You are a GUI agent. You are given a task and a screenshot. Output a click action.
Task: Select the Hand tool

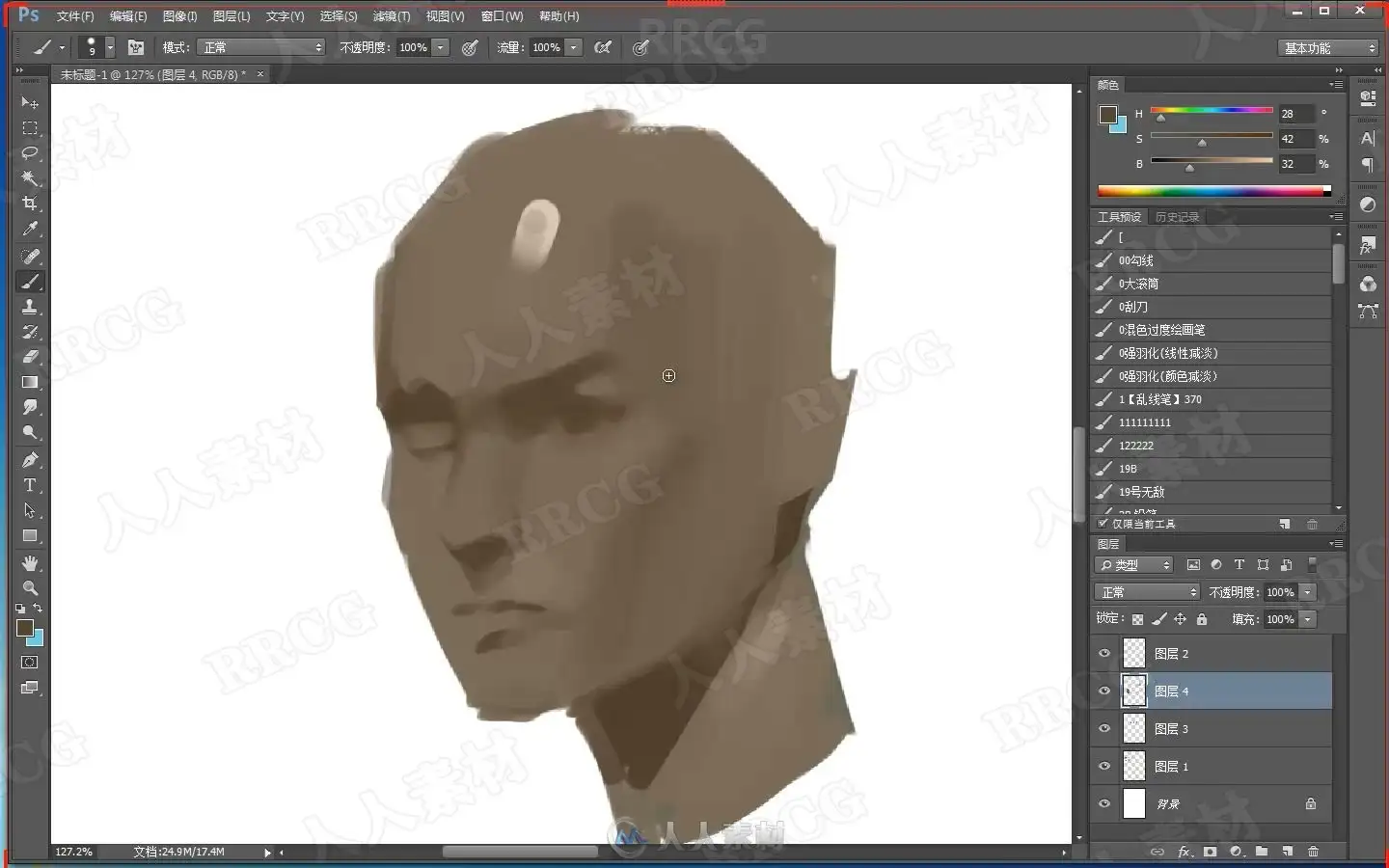30,563
